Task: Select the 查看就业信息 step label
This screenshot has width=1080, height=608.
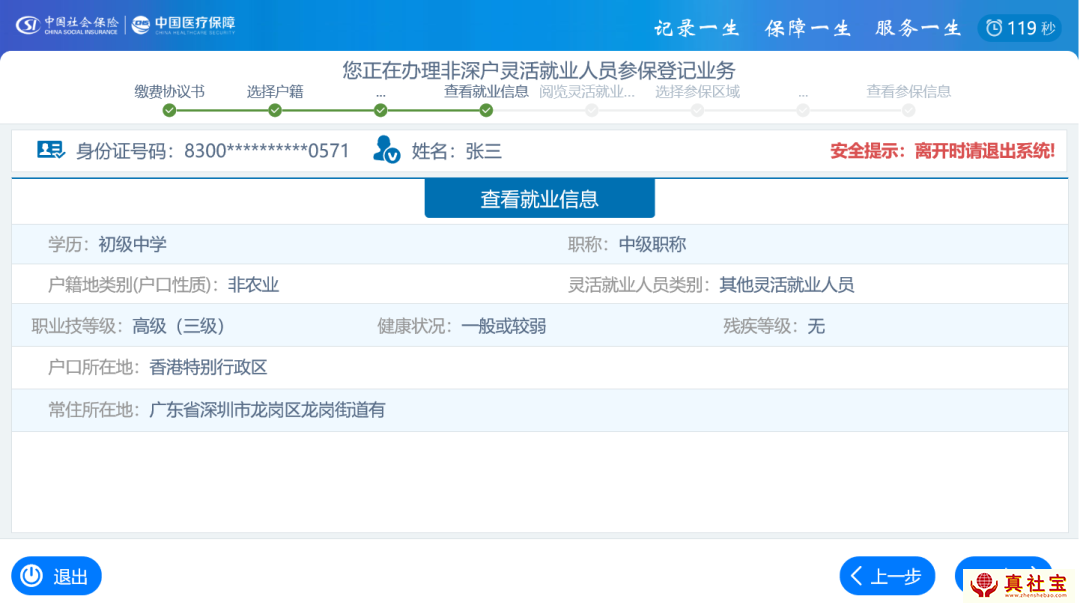Action: click(486, 91)
